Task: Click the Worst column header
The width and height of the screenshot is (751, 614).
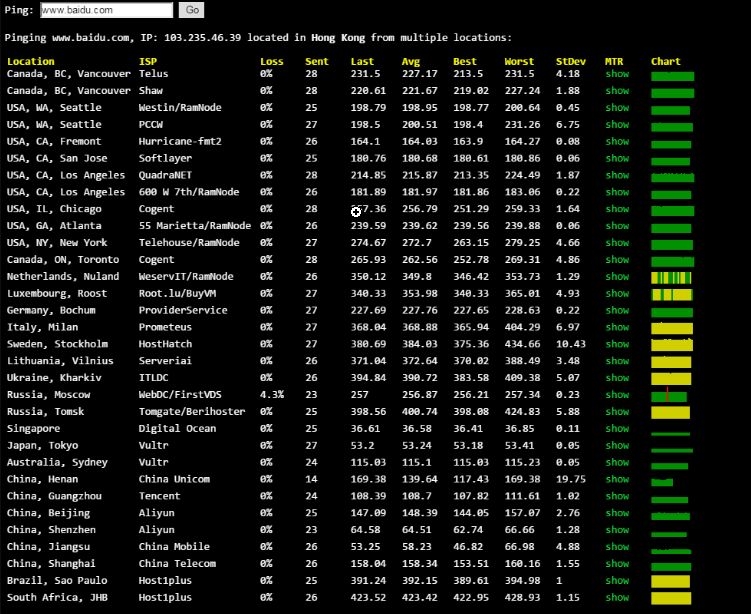Action: point(519,61)
